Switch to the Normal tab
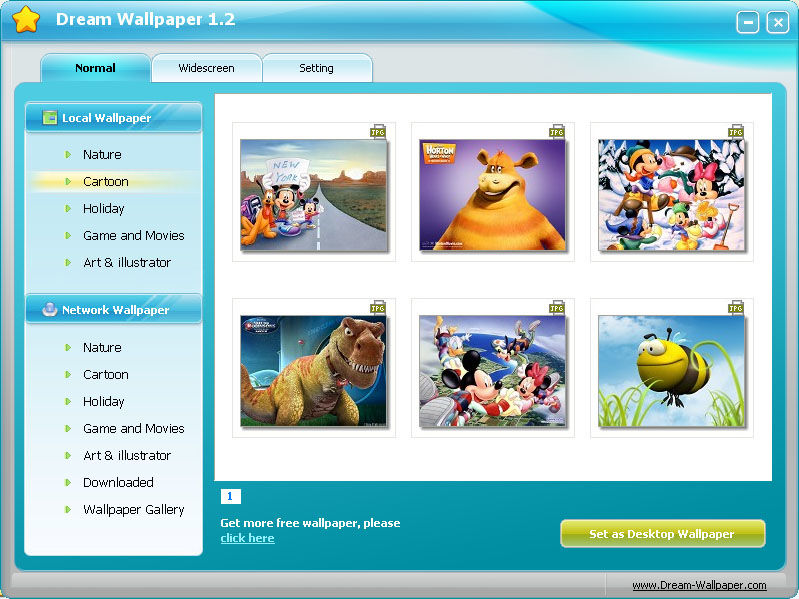The width and height of the screenshot is (799, 599). click(x=95, y=68)
